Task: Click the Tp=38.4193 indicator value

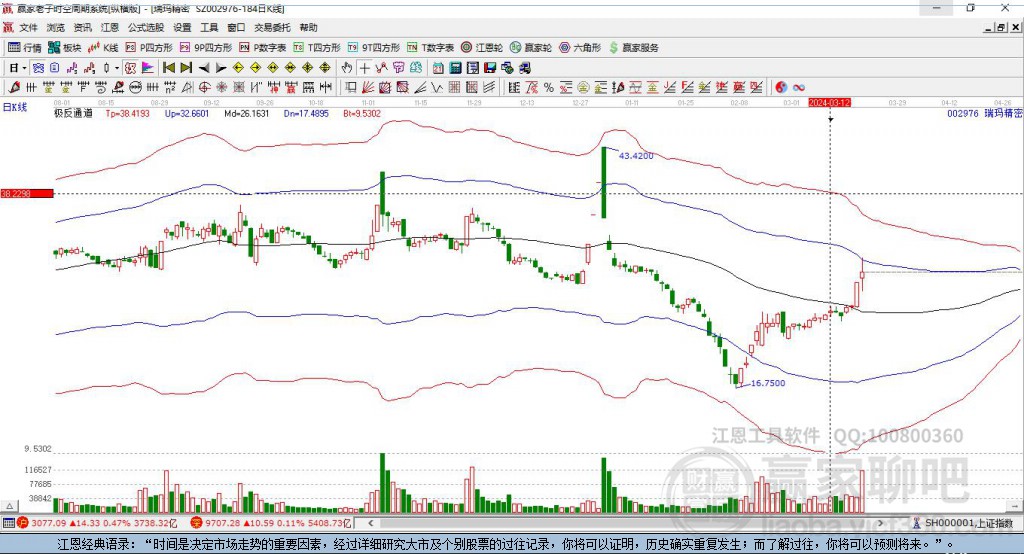Action: (128, 113)
